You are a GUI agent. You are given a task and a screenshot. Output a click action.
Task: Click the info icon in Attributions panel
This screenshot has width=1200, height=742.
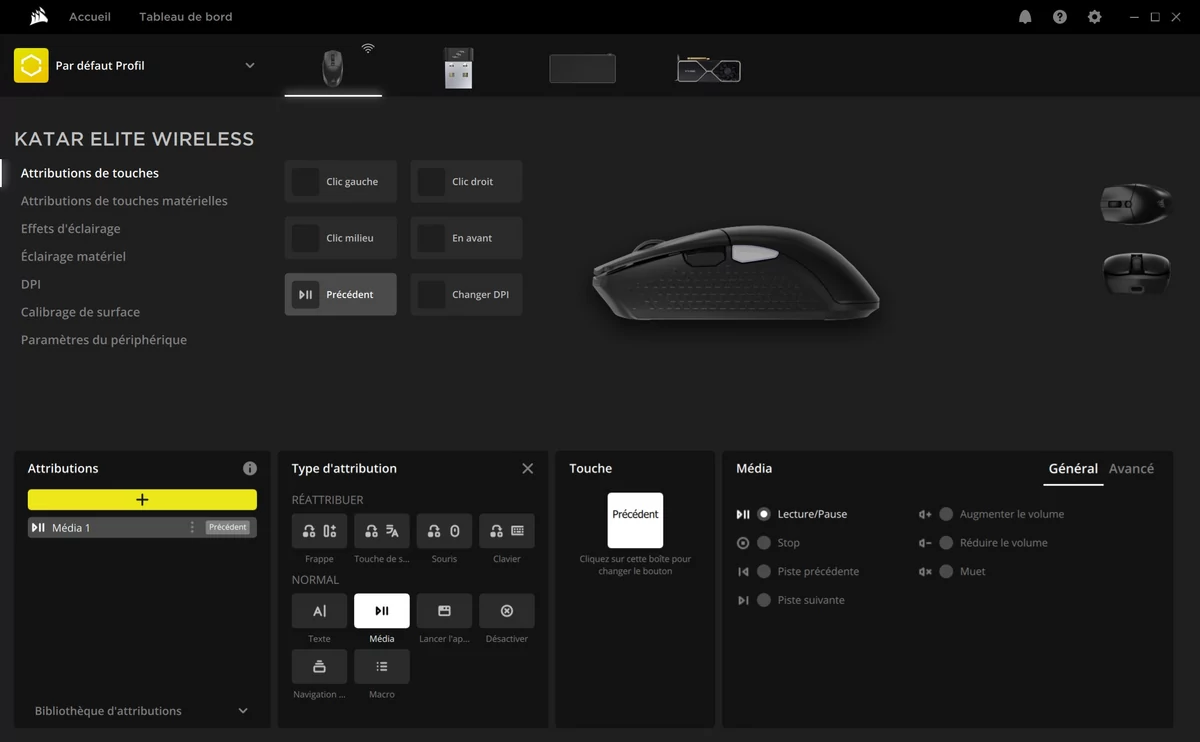click(x=250, y=468)
